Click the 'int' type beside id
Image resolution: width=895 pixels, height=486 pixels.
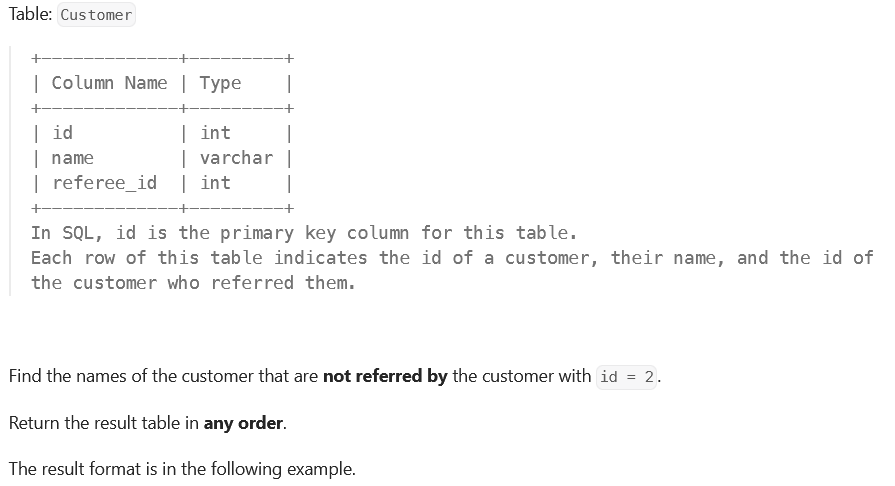pos(215,133)
